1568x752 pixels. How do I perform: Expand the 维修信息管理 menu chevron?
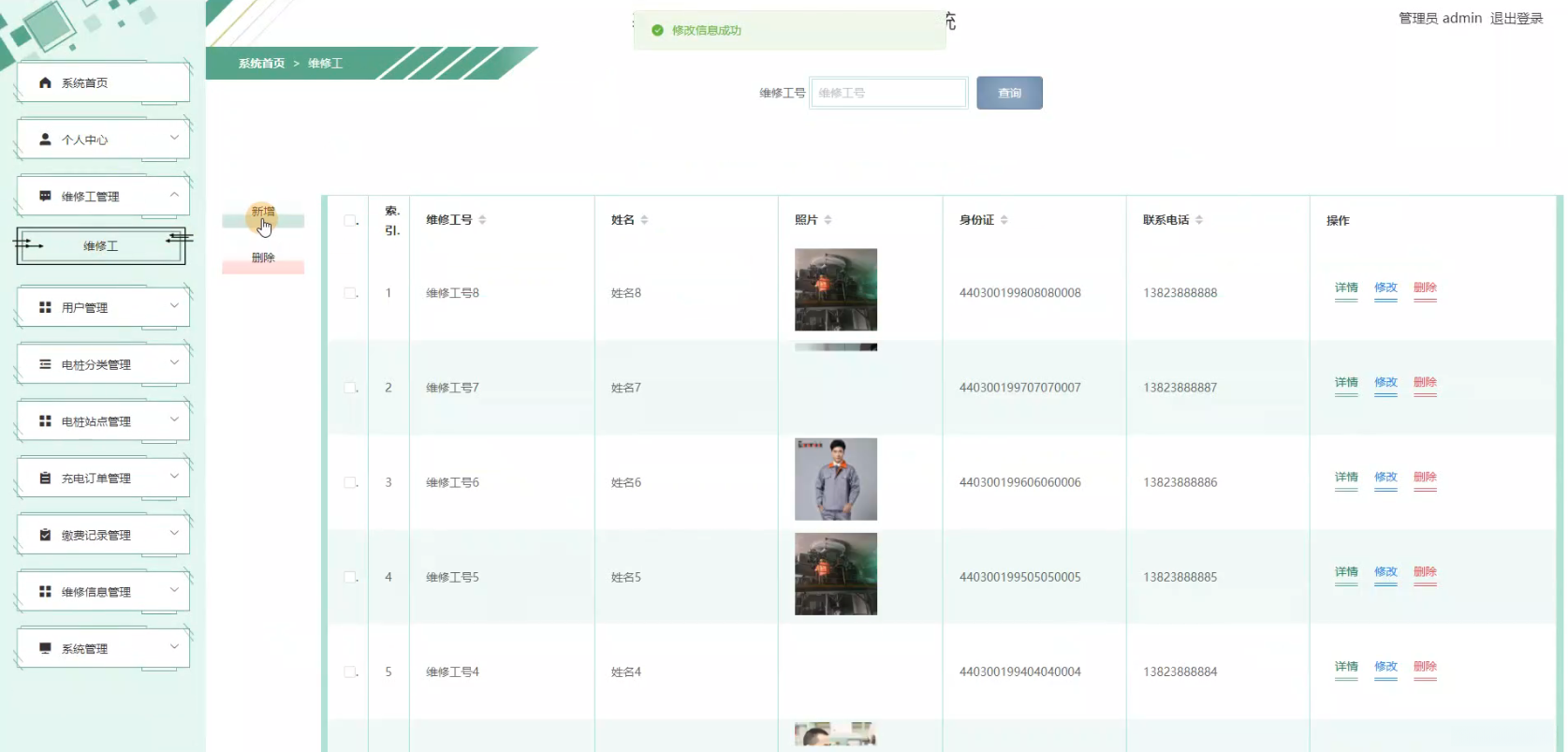coord(174,590)
